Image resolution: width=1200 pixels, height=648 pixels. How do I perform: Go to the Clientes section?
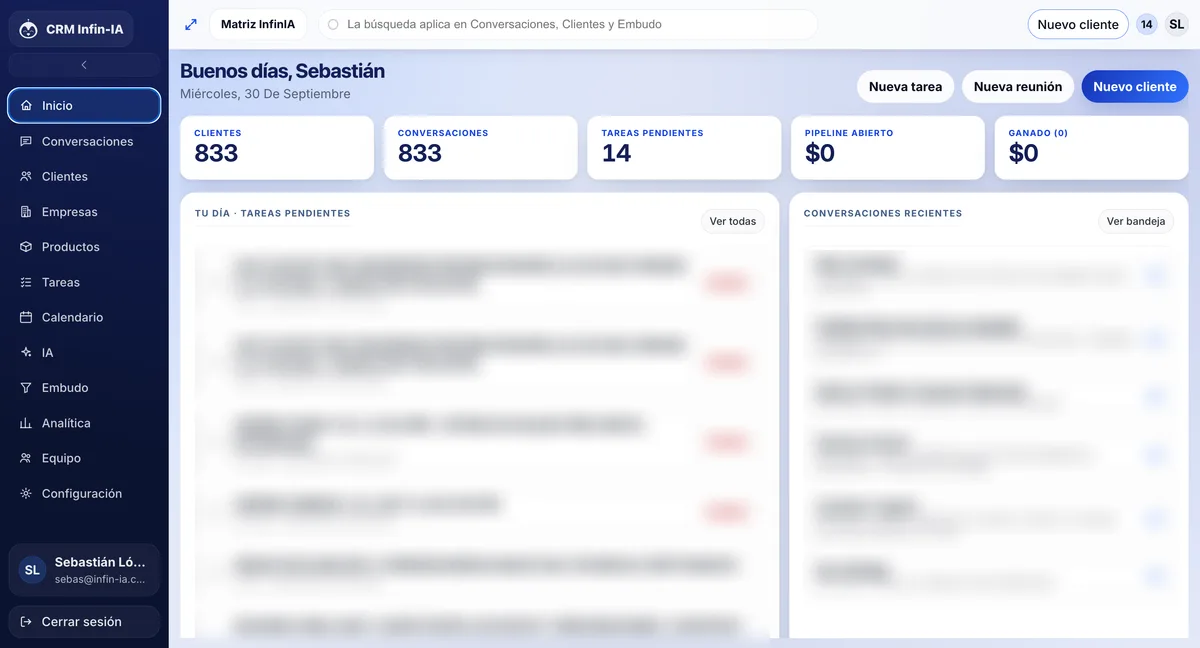pyautogui.click(x=84, y=176)
